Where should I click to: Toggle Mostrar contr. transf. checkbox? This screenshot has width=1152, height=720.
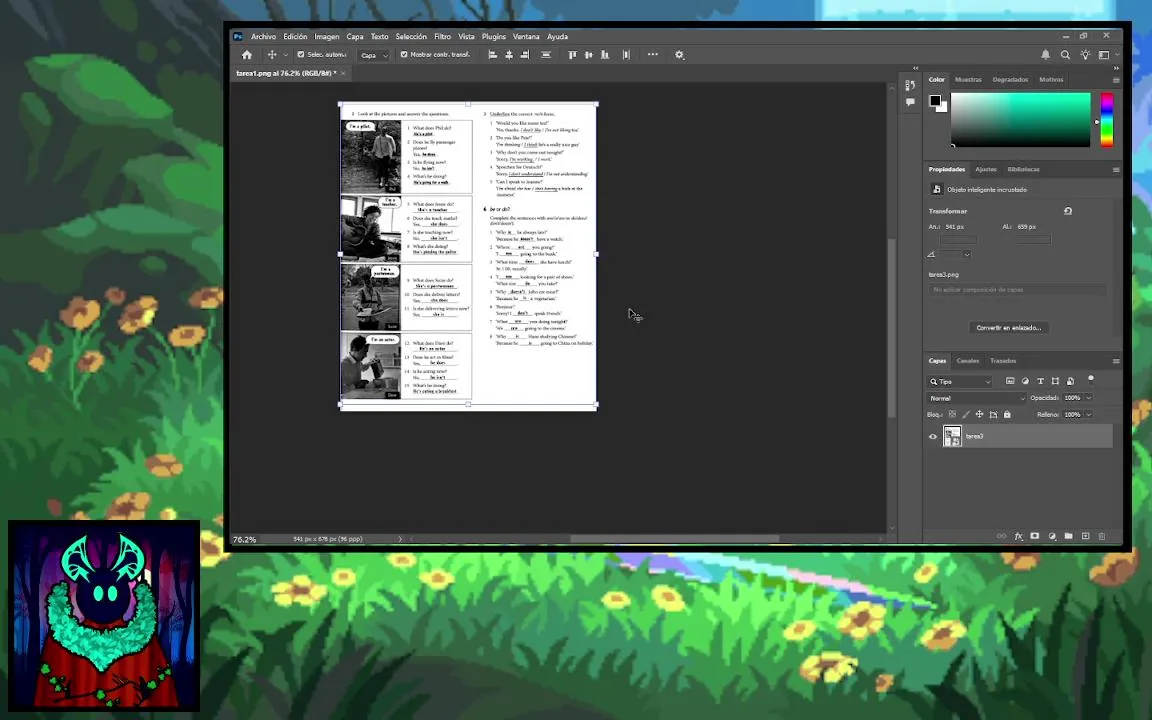tap(403, 54)
